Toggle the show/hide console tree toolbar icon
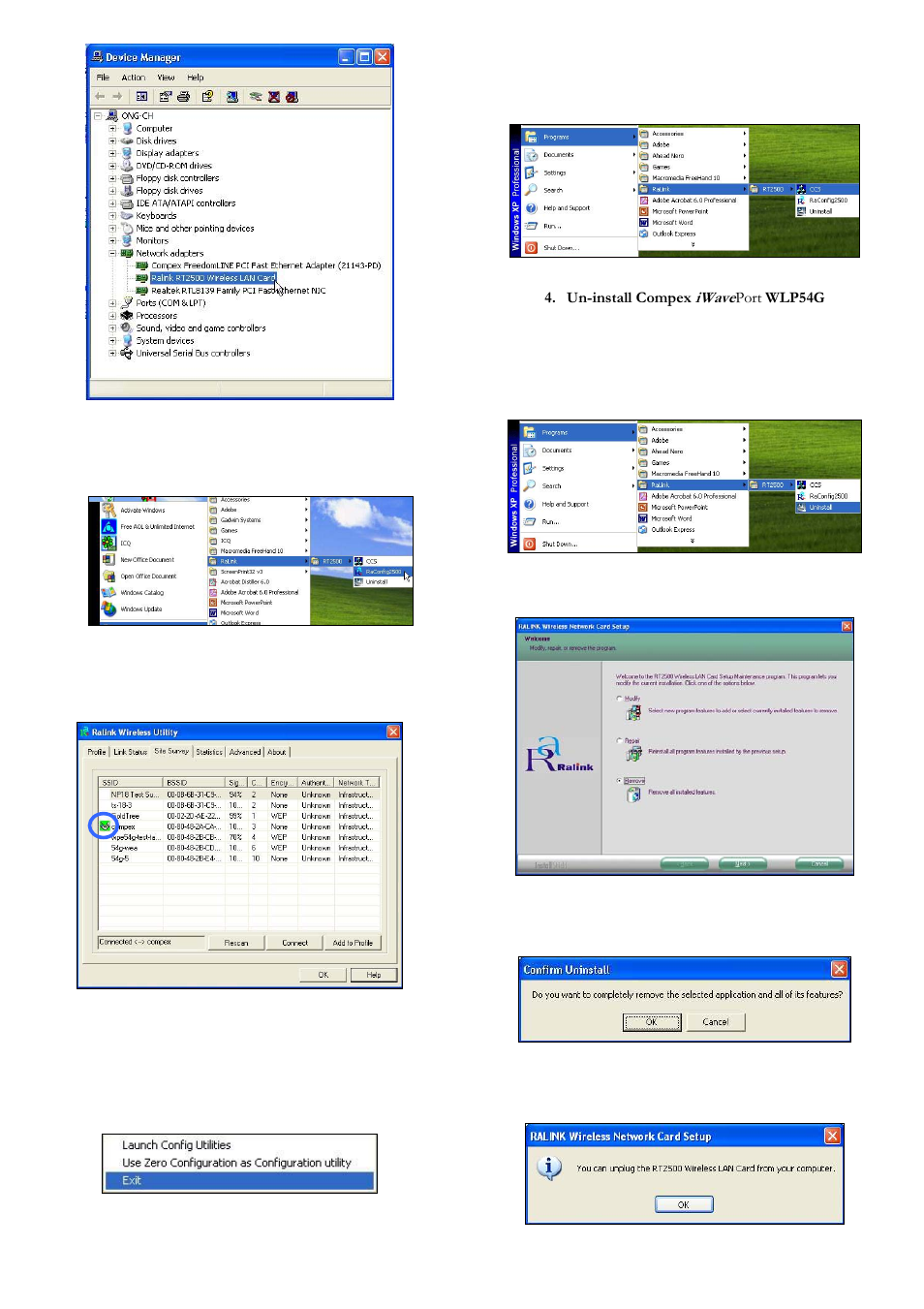The height and width of the screenshot is (1309, 924). [x=141, y=97]
